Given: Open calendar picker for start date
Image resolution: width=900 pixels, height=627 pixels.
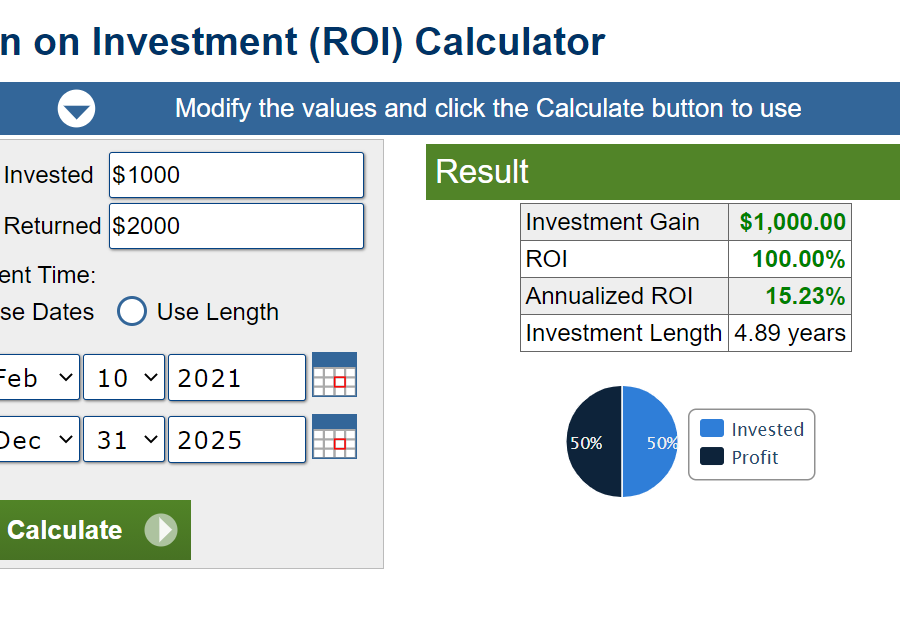Looking at the screenshot, I should (x=334, y=375).
